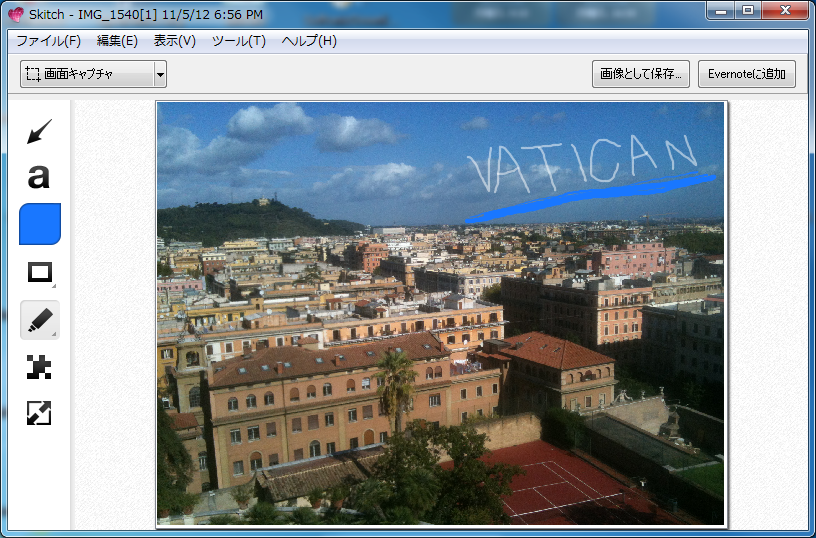Close the Skitch window
The height and width of the screenshot is (538, 816).
pyautogui.click(x=785, y=10)
